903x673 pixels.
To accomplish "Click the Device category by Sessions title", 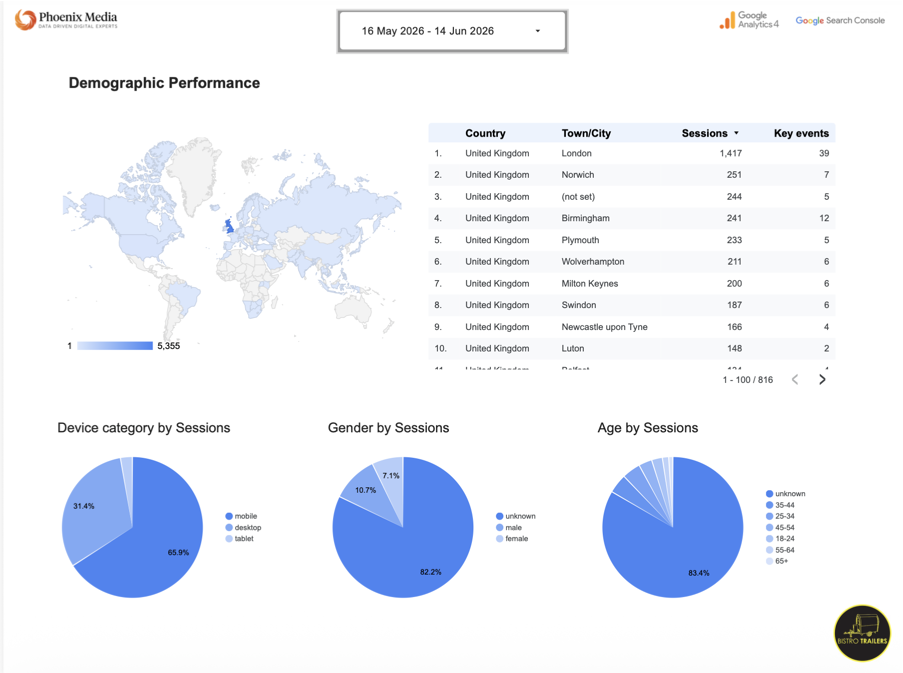I will [x=143, y=428].
